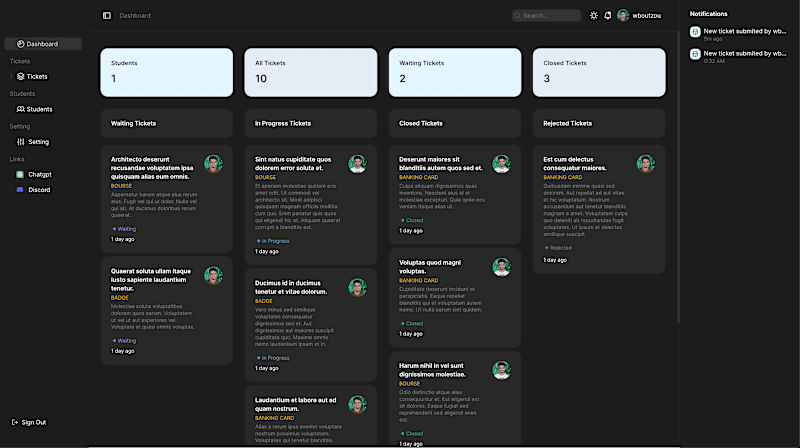Click avatar on 'Laudantium et labore' ticket
Image resolution: width=800 pixels, height=448 pixels.
tap(358, 404)
